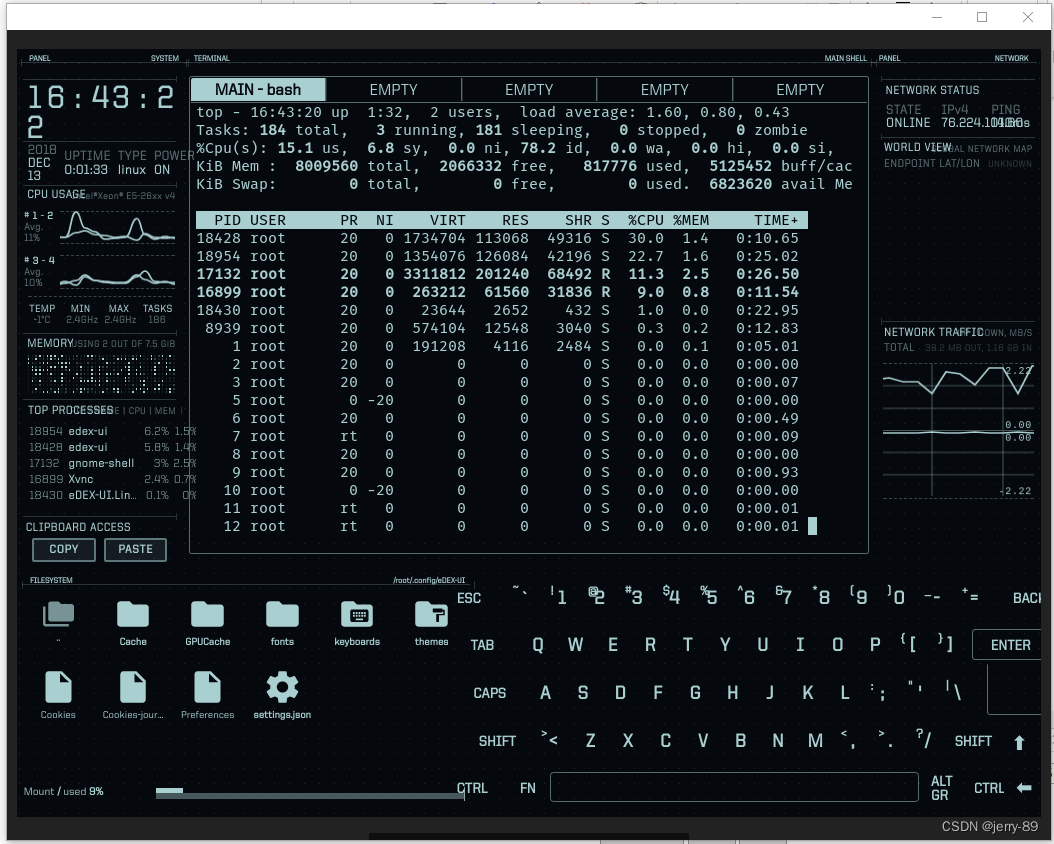Click the keyboard text input field

(x=734, y=787)
